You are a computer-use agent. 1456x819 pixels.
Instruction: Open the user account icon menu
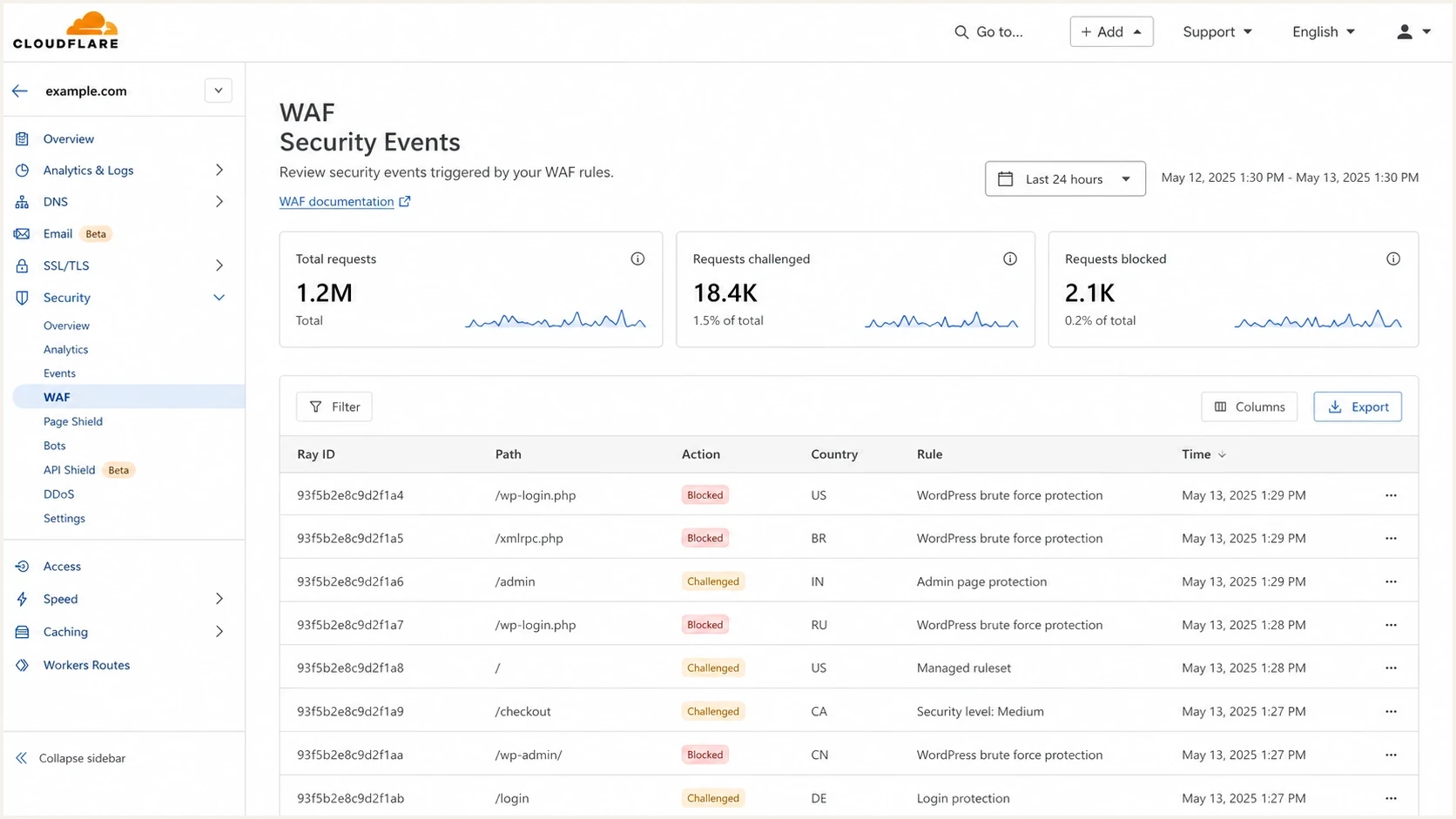point(1413,31)
